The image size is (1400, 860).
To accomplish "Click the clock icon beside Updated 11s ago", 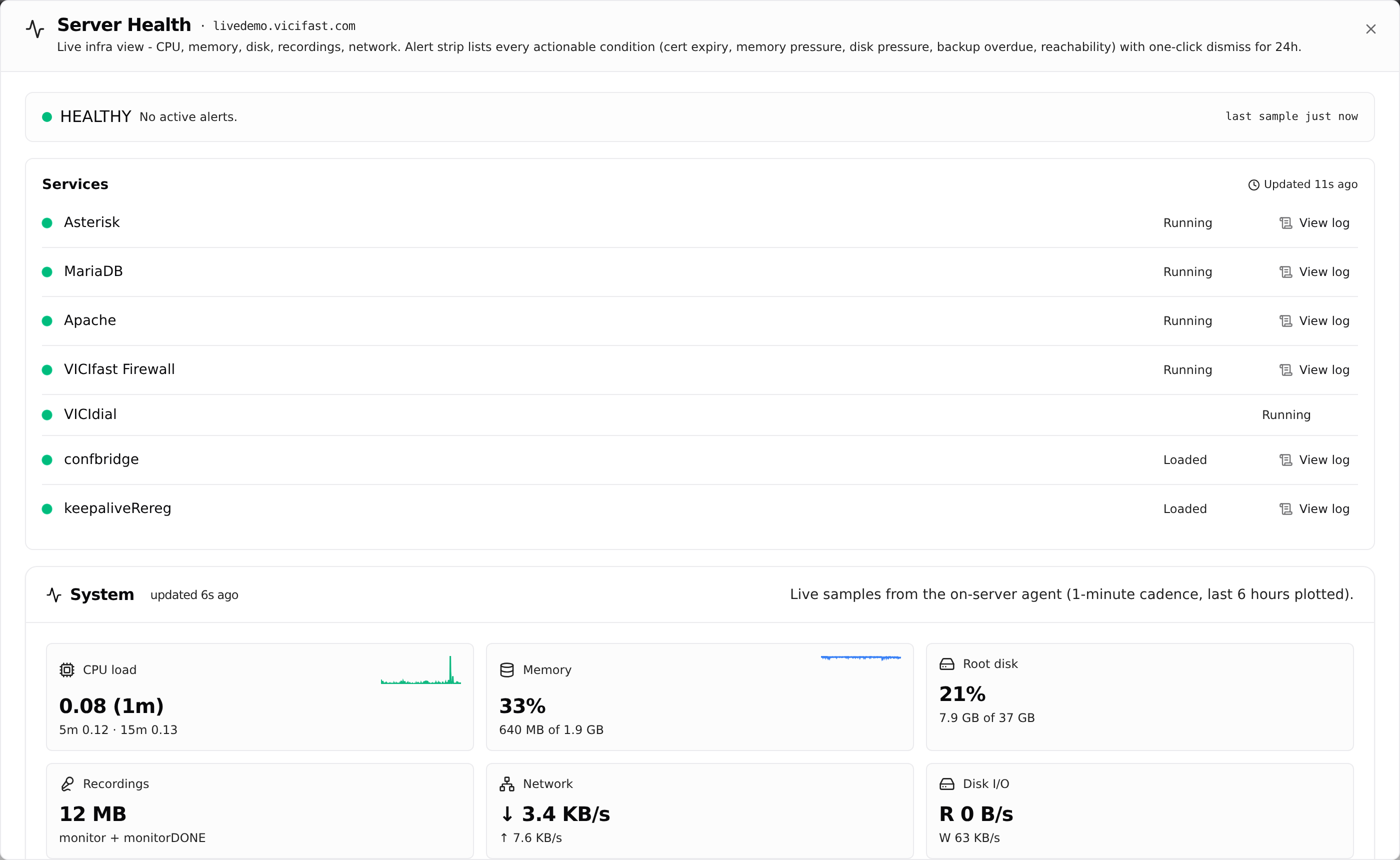I will (1253, 185).
